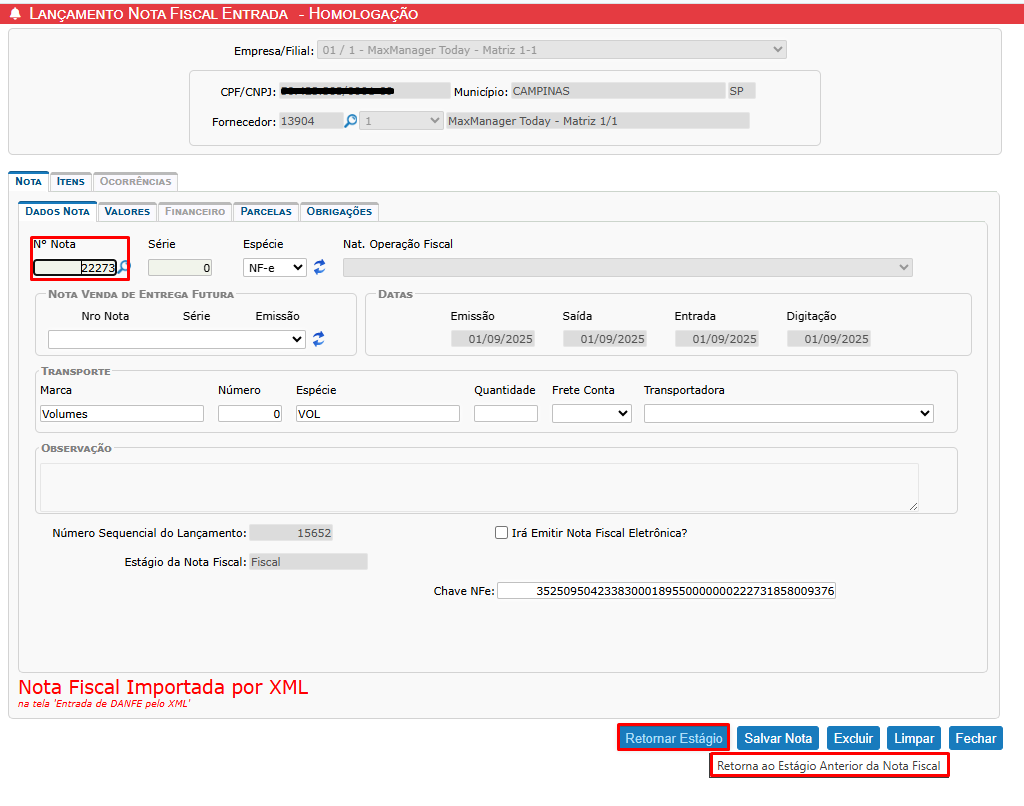Open the Valores sub-tab

pos(127,212)
